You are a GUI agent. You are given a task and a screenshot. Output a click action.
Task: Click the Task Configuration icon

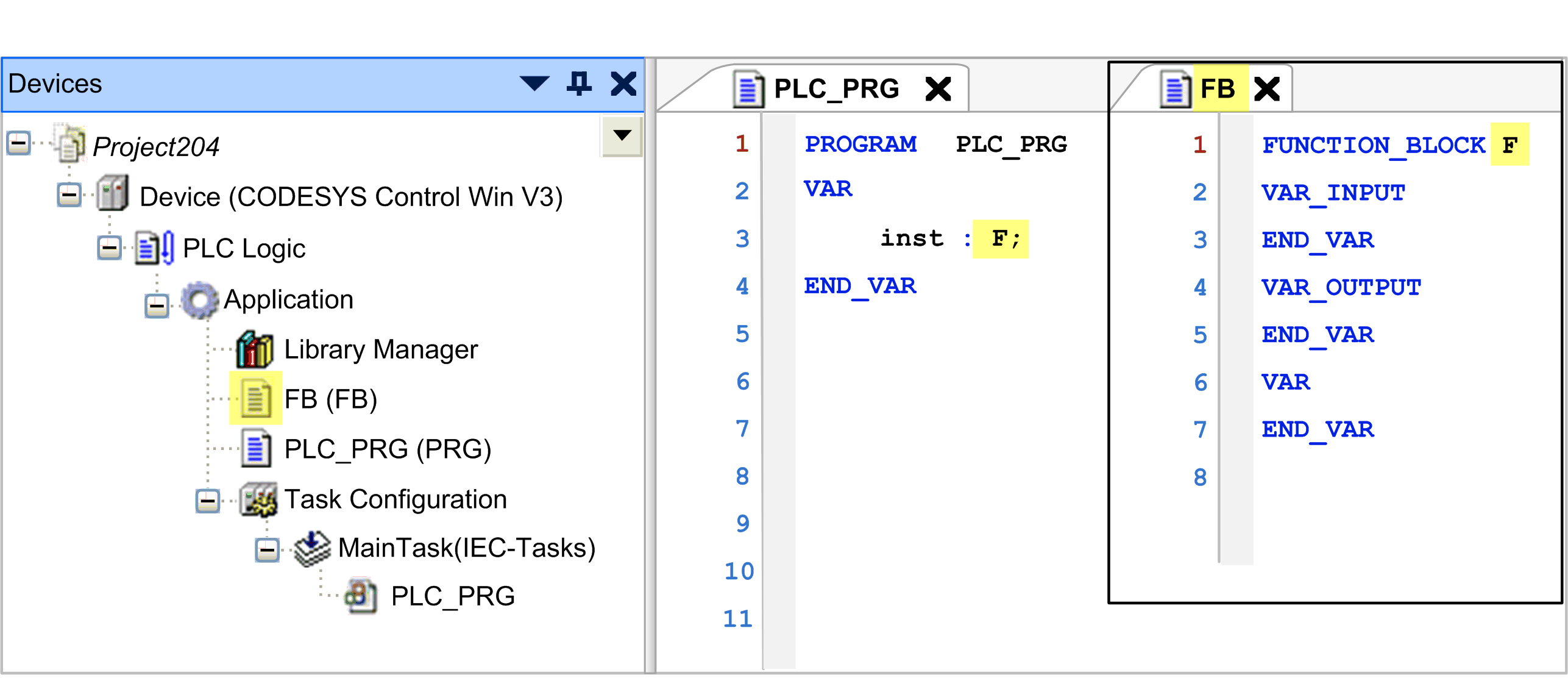259,499
